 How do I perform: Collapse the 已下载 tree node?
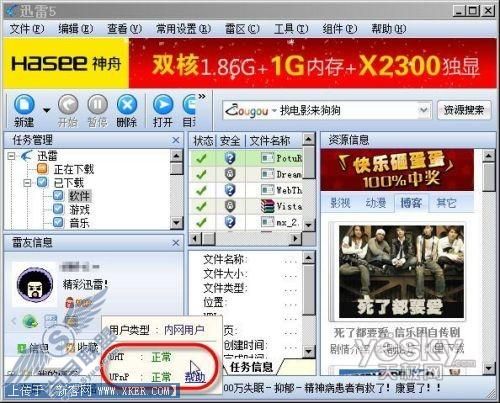28,183
